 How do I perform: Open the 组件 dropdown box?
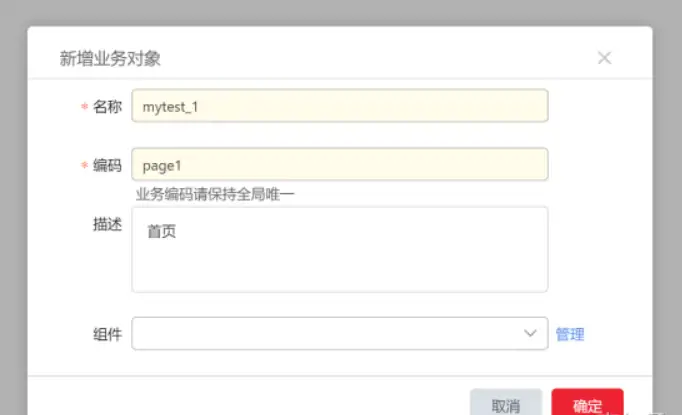(330, 334)
